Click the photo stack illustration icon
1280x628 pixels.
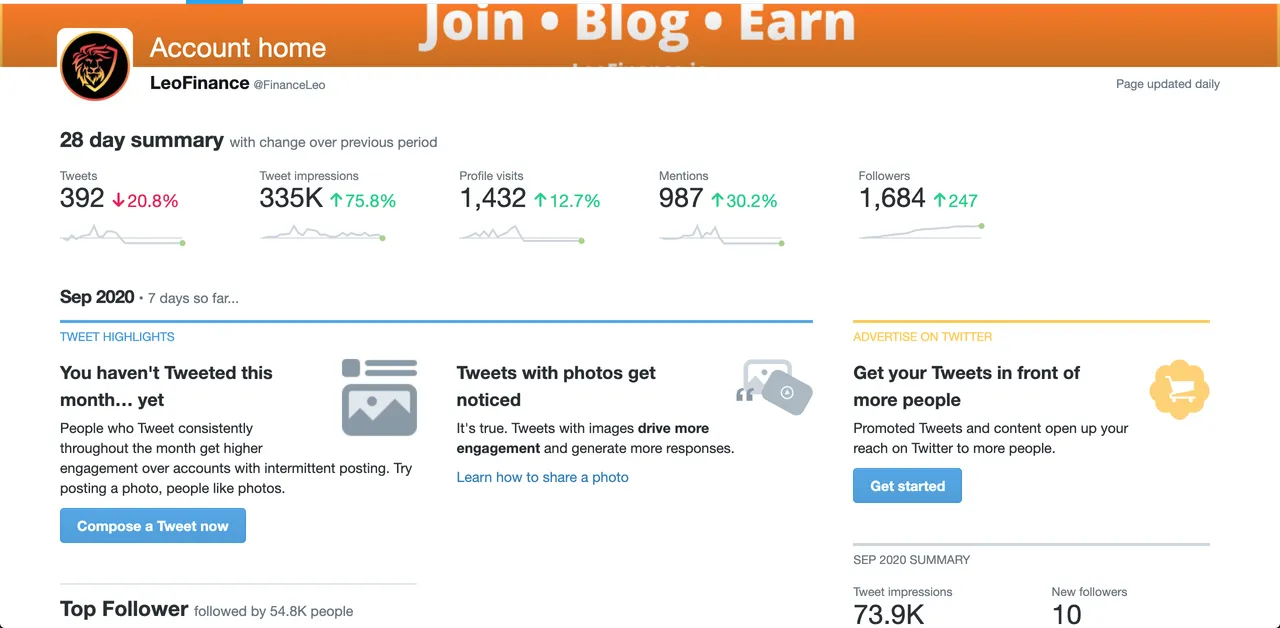point(775,388)
